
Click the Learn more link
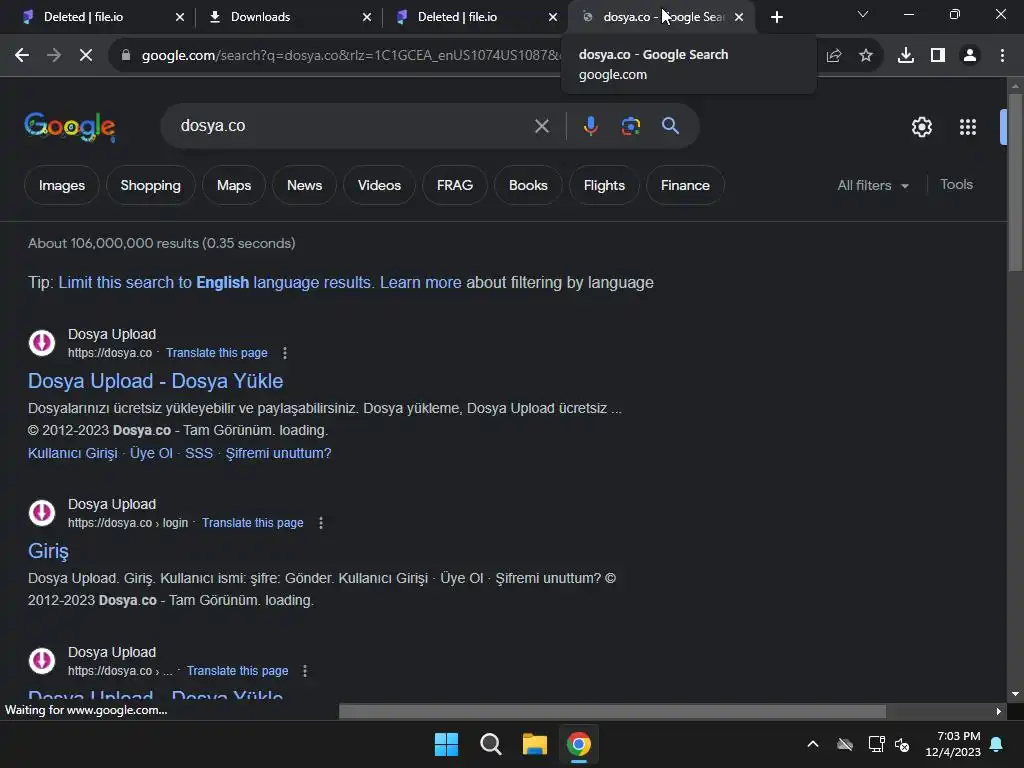421,282
